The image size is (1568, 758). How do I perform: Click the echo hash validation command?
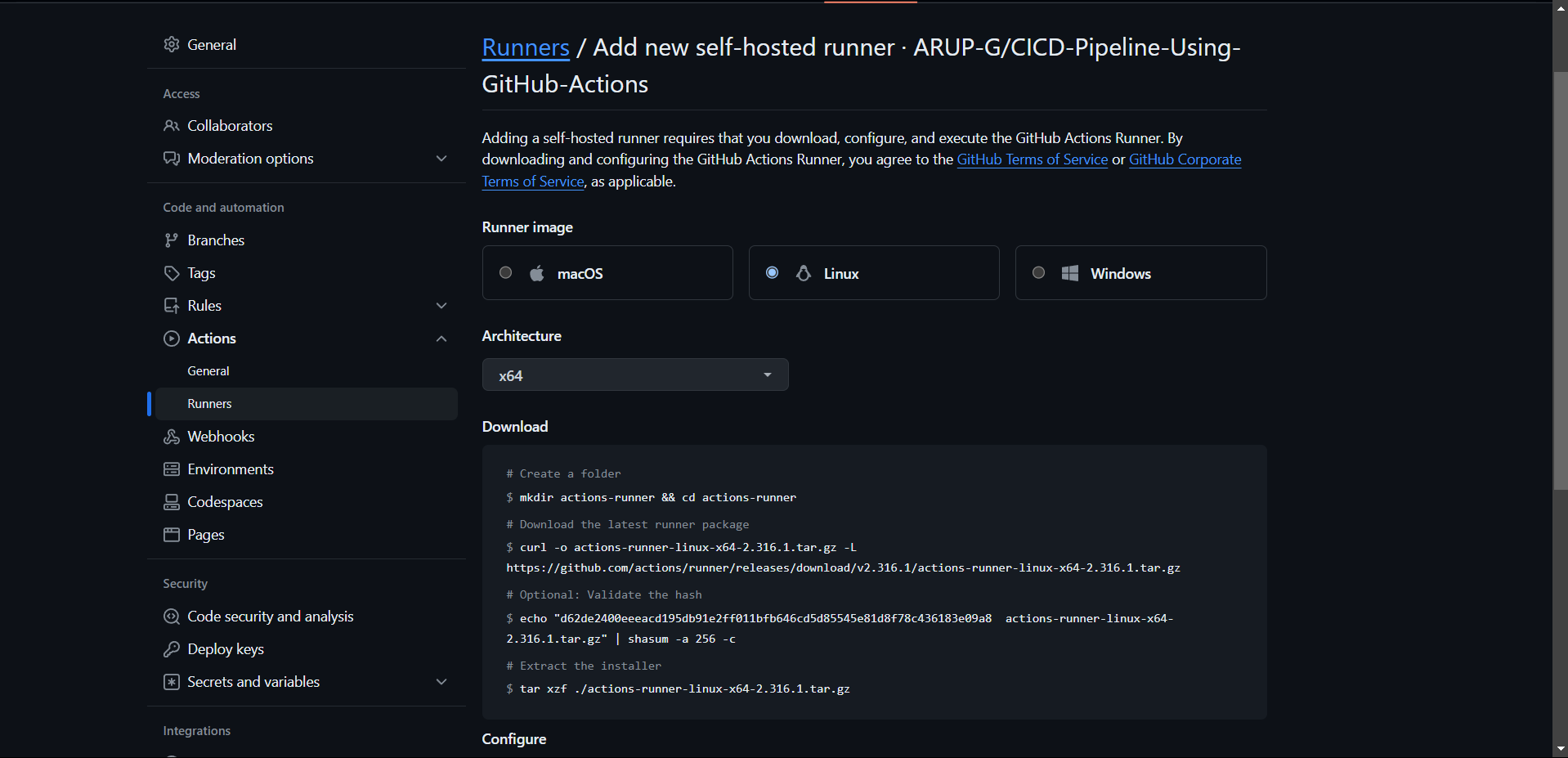(840, 629)
